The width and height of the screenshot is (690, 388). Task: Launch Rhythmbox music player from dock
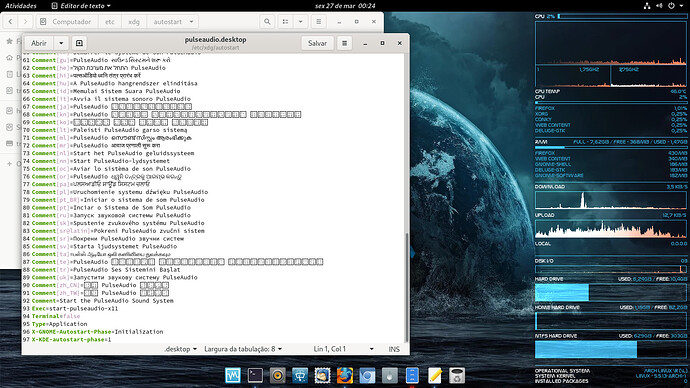click(x=278, y=375)
